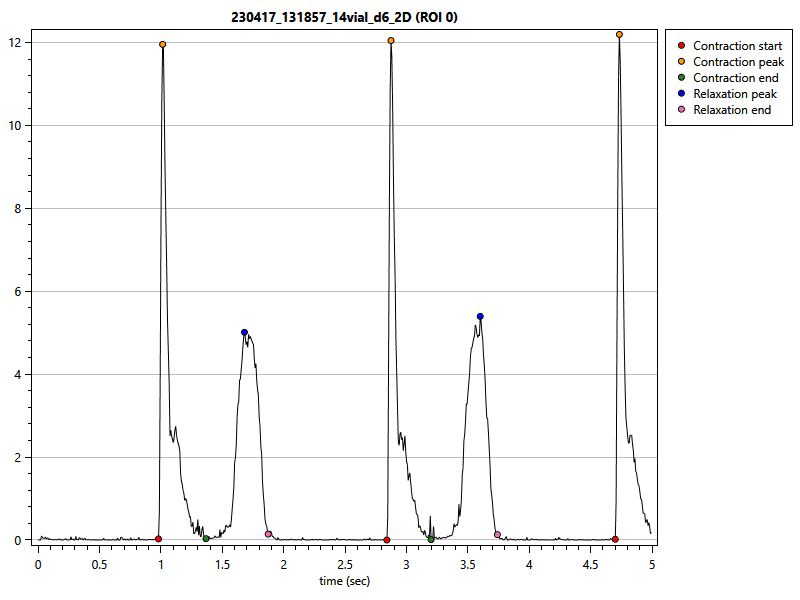This screenshot has height=600, width=800.
Task: Click the "time (sec)" x-axis label
Action: point(345,580)
